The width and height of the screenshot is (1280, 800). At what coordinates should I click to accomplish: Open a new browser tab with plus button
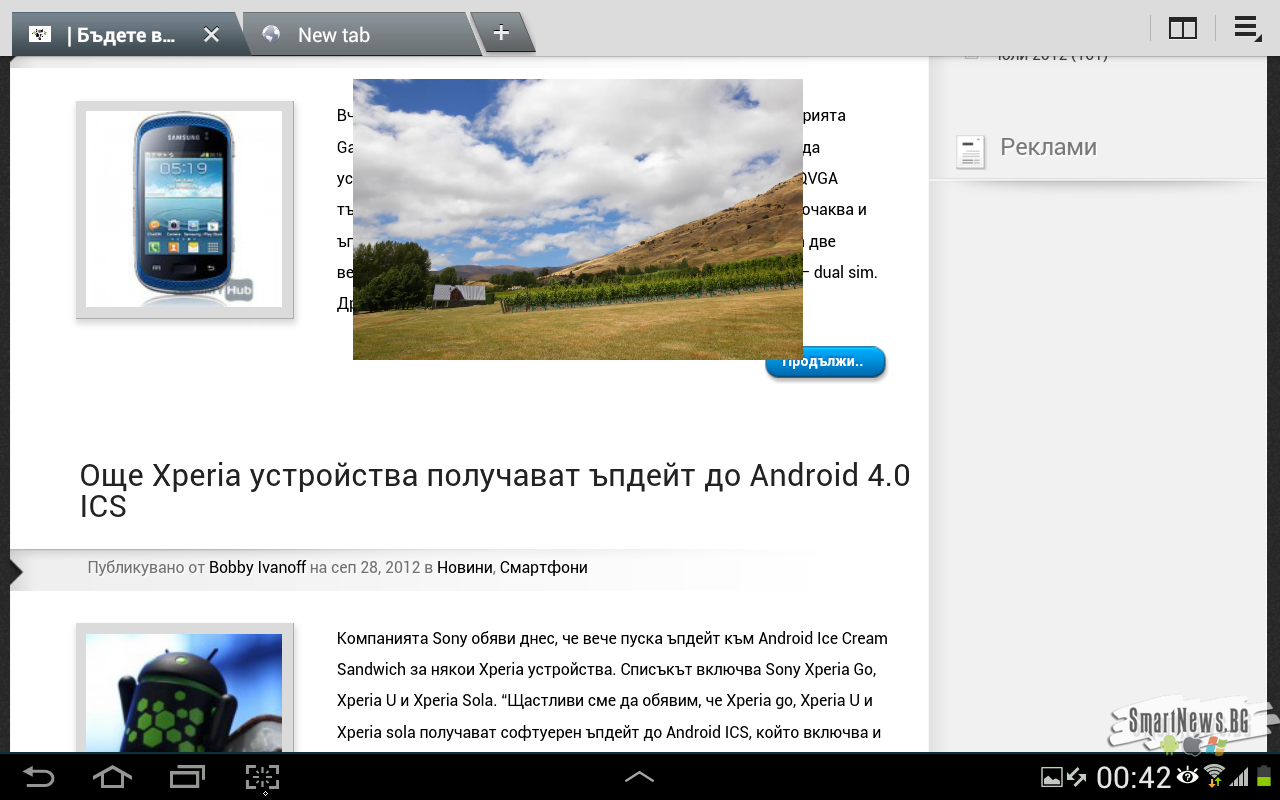tap(501, 33)
